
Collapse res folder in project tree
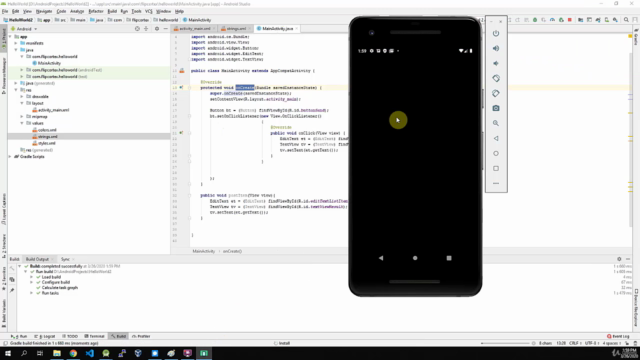(16, 90)
